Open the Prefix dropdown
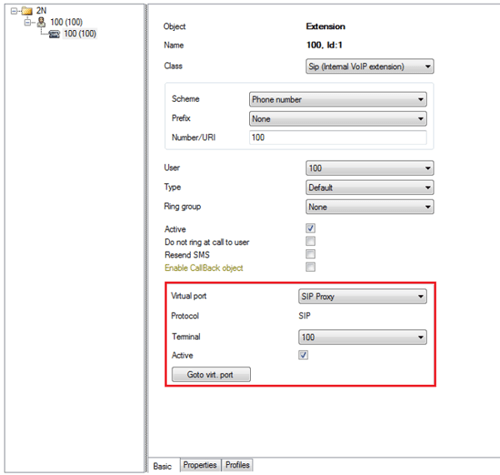Image resolution: width=500 pixels, height=475 pixels. [338, 119]
